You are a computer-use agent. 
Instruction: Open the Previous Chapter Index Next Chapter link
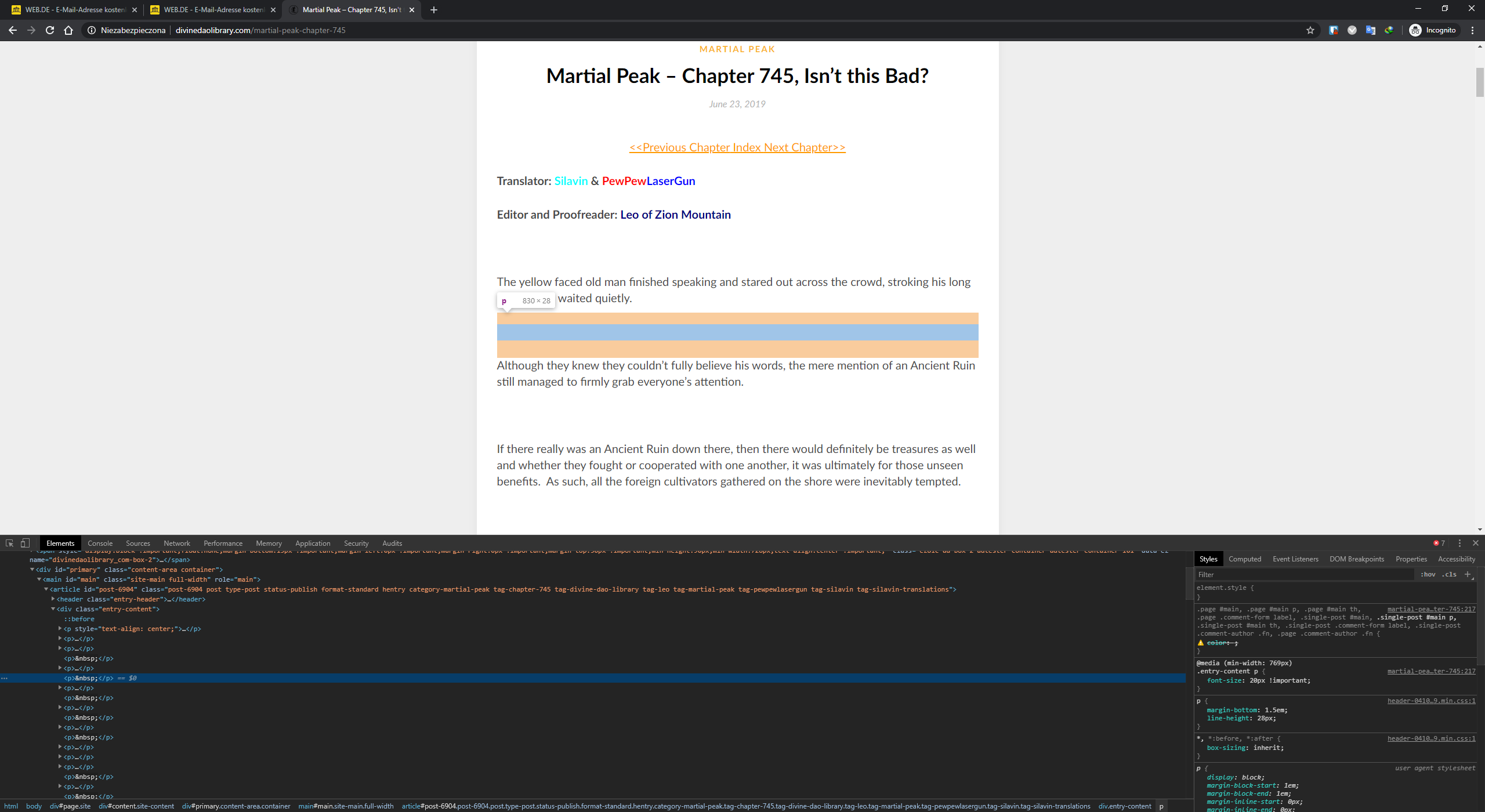tap(737, 147)
